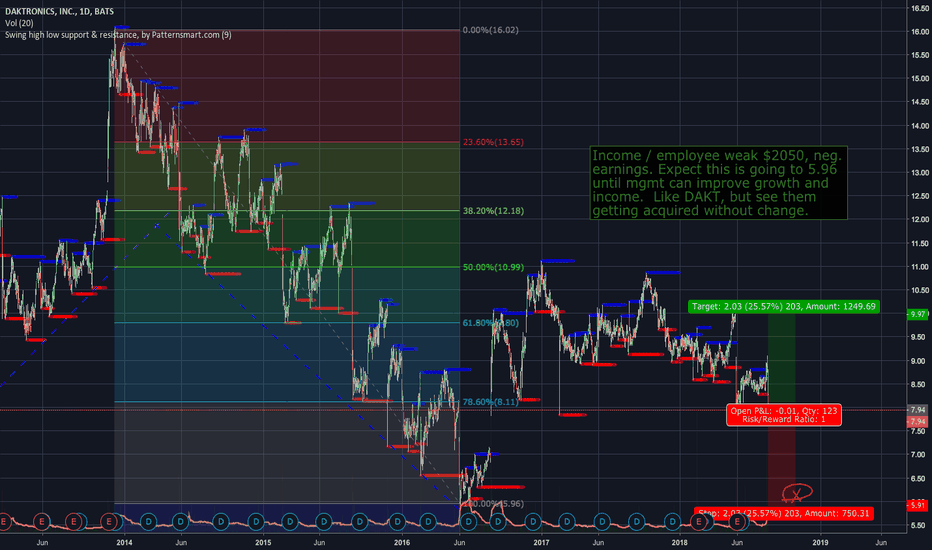
Task: Click the dividend D marker above Jun 2014
Action: pyautogui.click(x=181, y=521)
